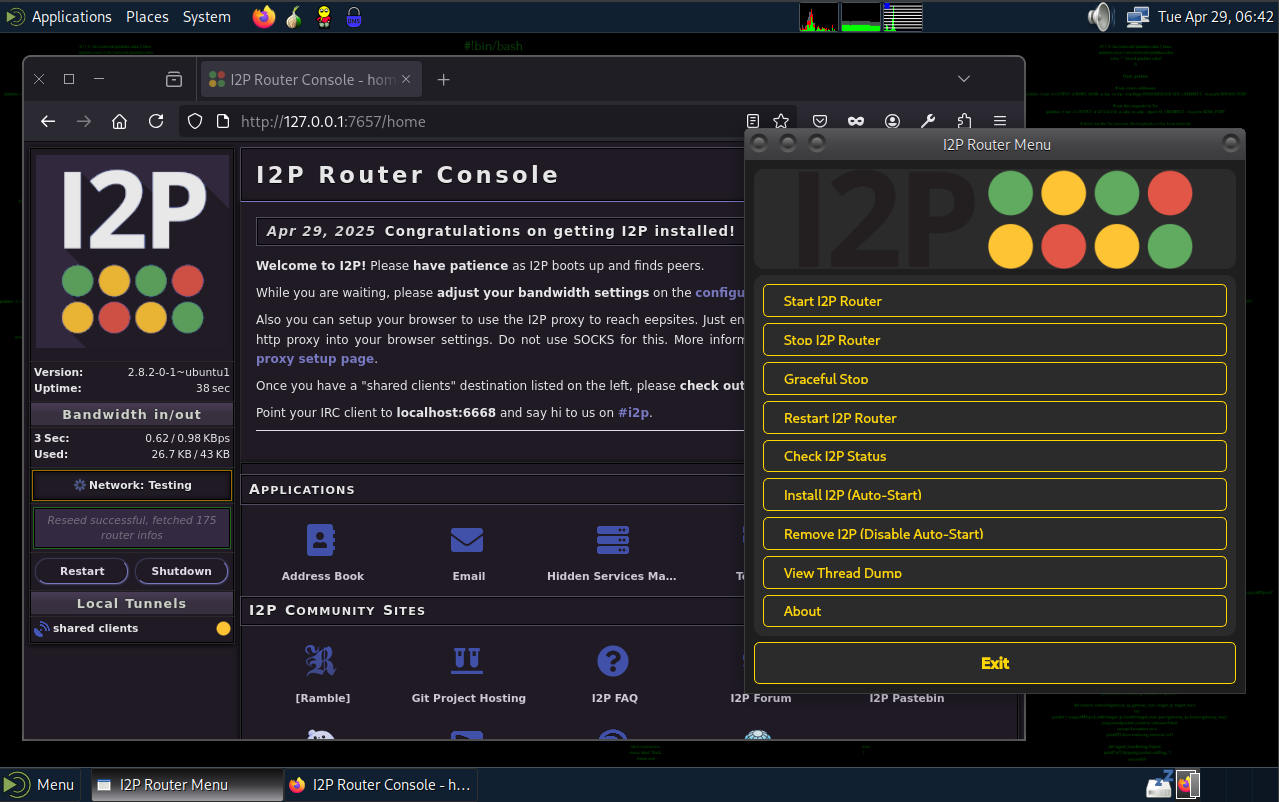This screenshot has height=802, width=1279.
Task: Expand the list all tabs chevron
Action: pos(964,79)
